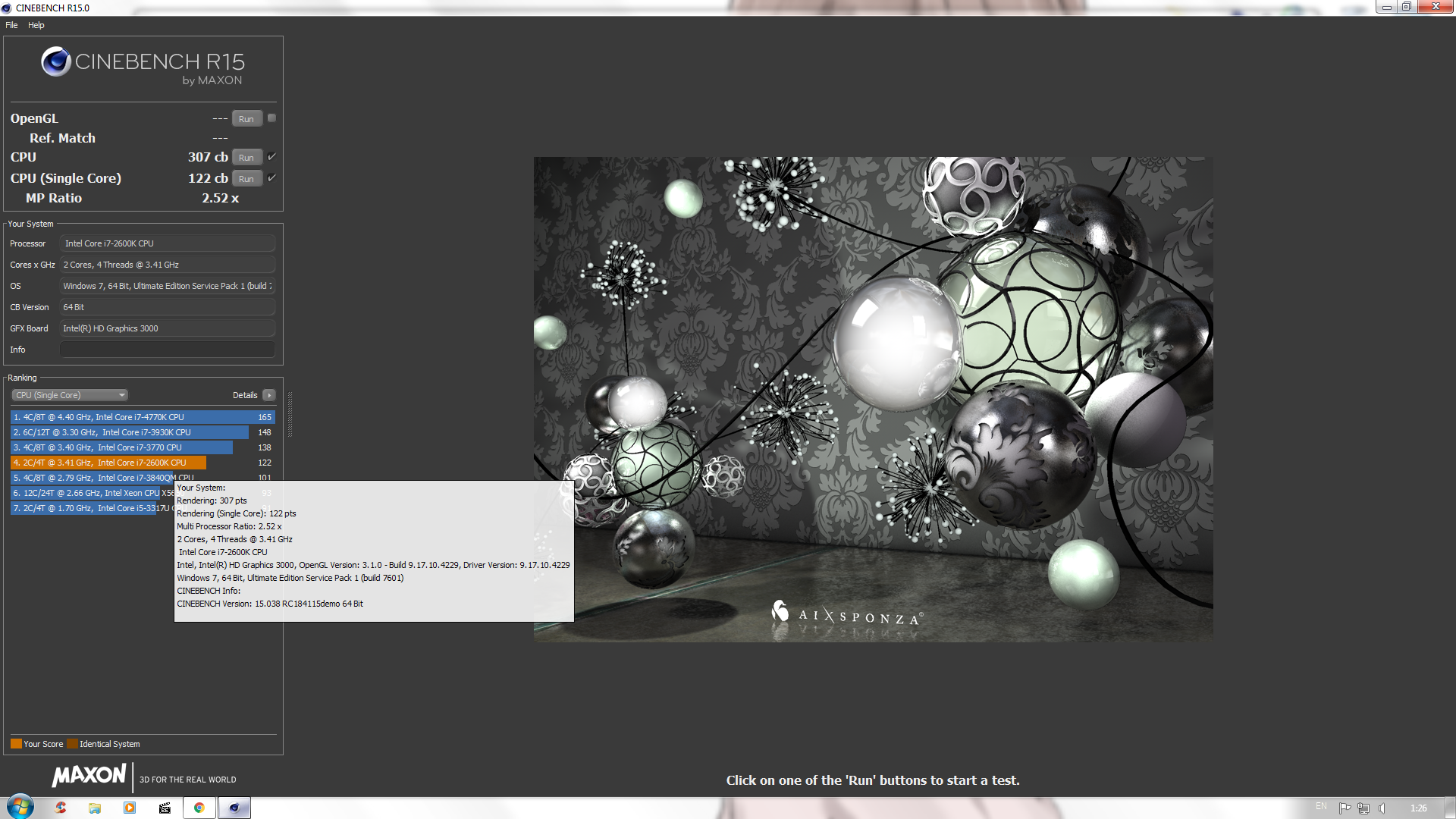This screenshot has height=819, width=1456.
Task: Click the Action Center flag icon
Action: pyautogui.click(x=1345, y=808)
